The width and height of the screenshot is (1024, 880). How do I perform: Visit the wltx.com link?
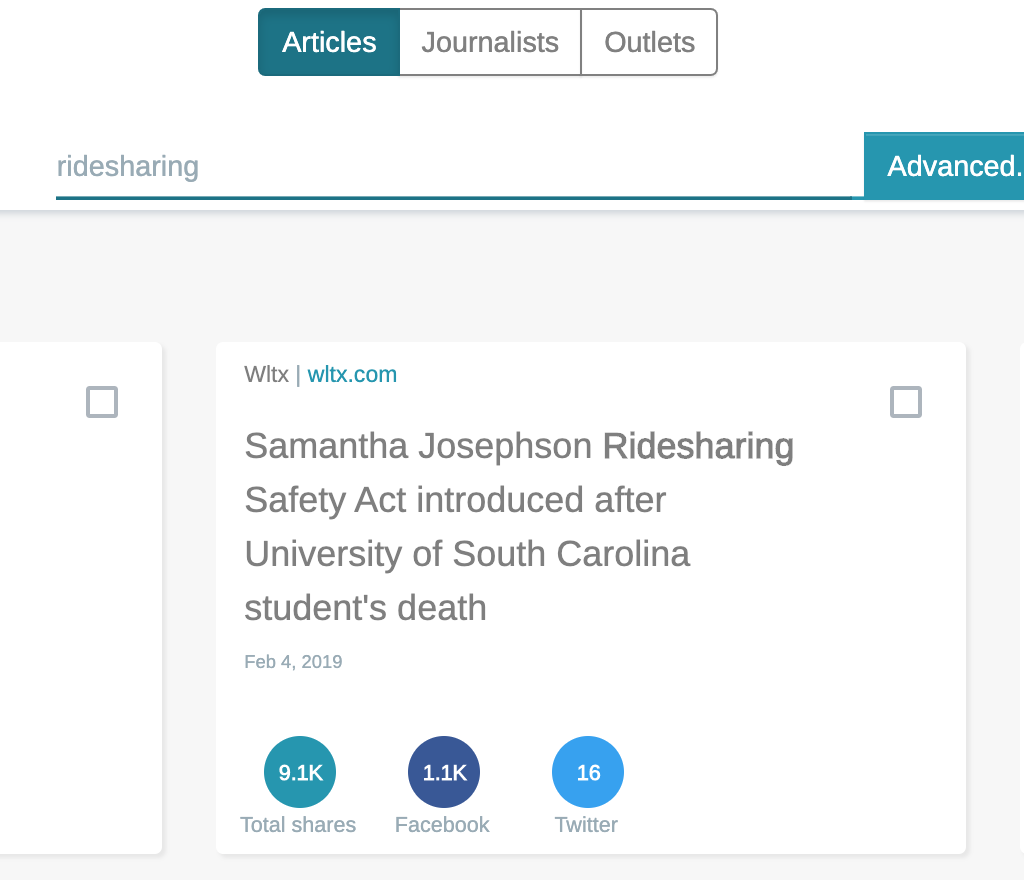click(x=352, y=375)
